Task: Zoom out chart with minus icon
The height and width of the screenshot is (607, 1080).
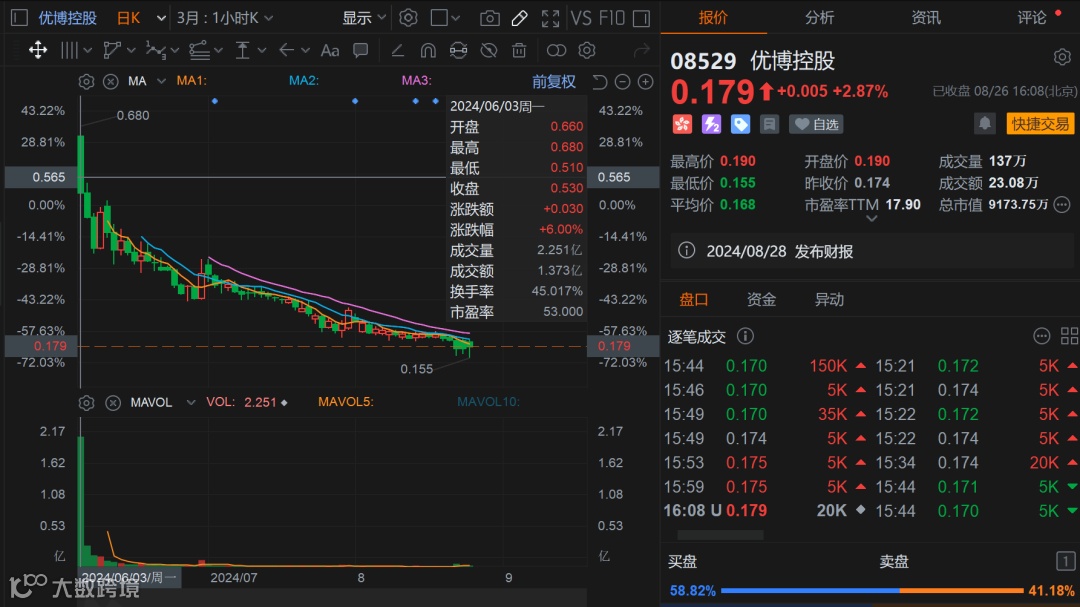Action: pyautogui.click(x=623, y=82)
